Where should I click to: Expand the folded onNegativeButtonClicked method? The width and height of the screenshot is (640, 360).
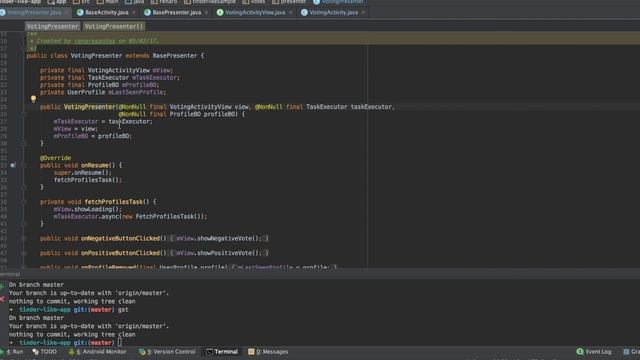click(x=24, y=238)
